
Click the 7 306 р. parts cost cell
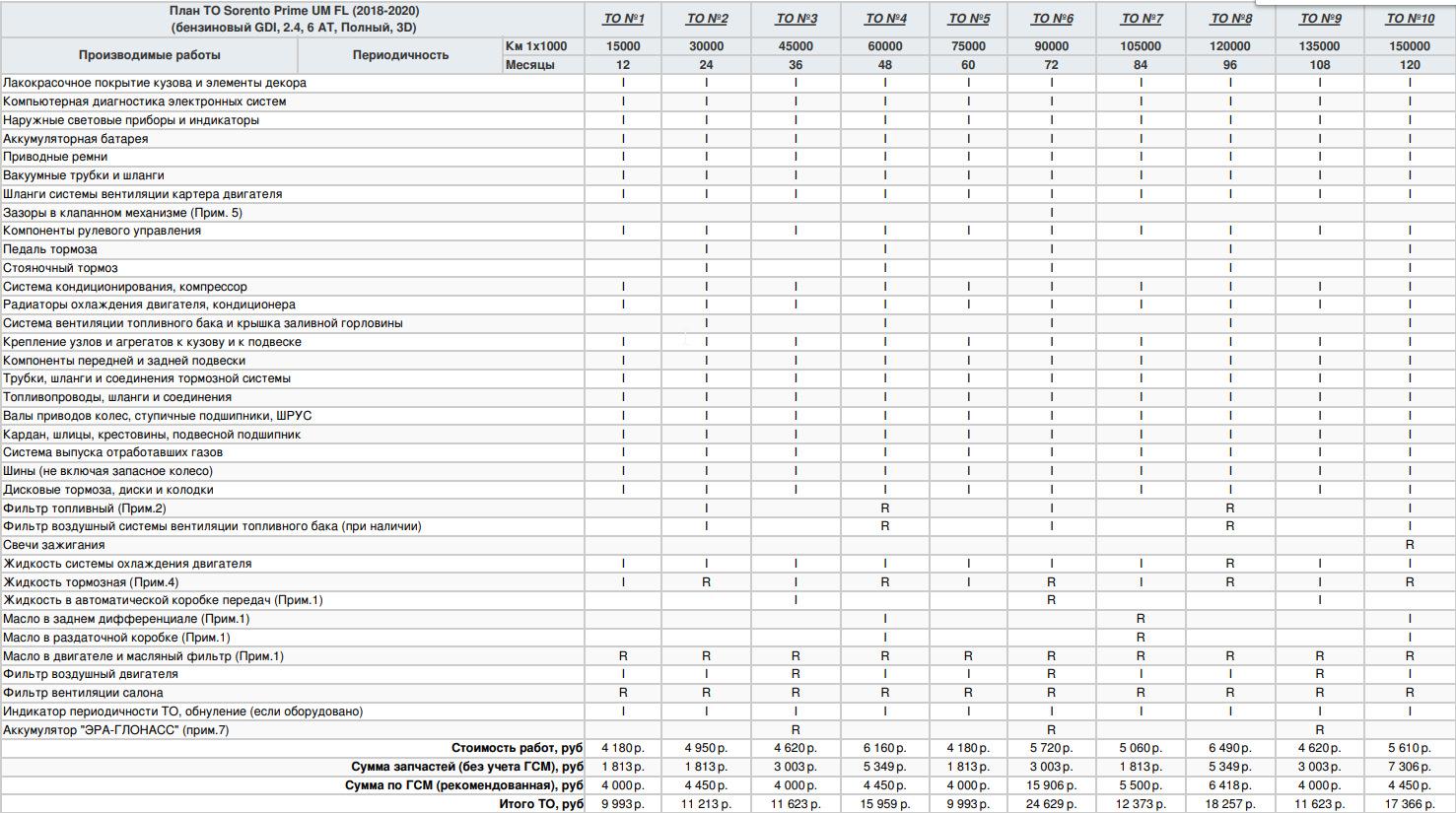(x=1410, y=767)
